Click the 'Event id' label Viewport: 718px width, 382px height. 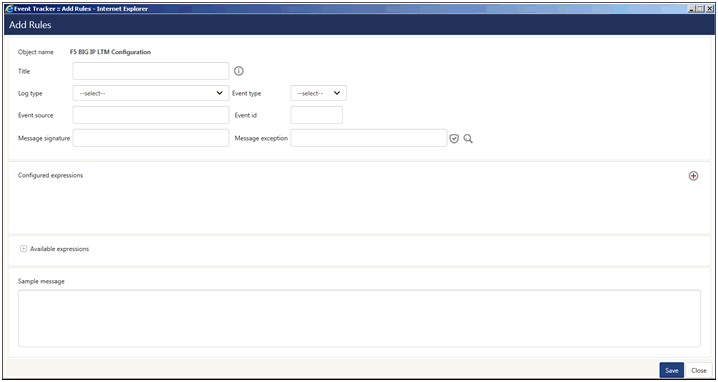pos(245,115)
